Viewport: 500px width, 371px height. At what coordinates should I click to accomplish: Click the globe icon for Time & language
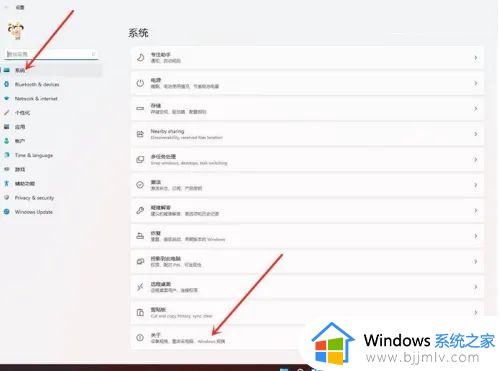[x=7, y=155]
